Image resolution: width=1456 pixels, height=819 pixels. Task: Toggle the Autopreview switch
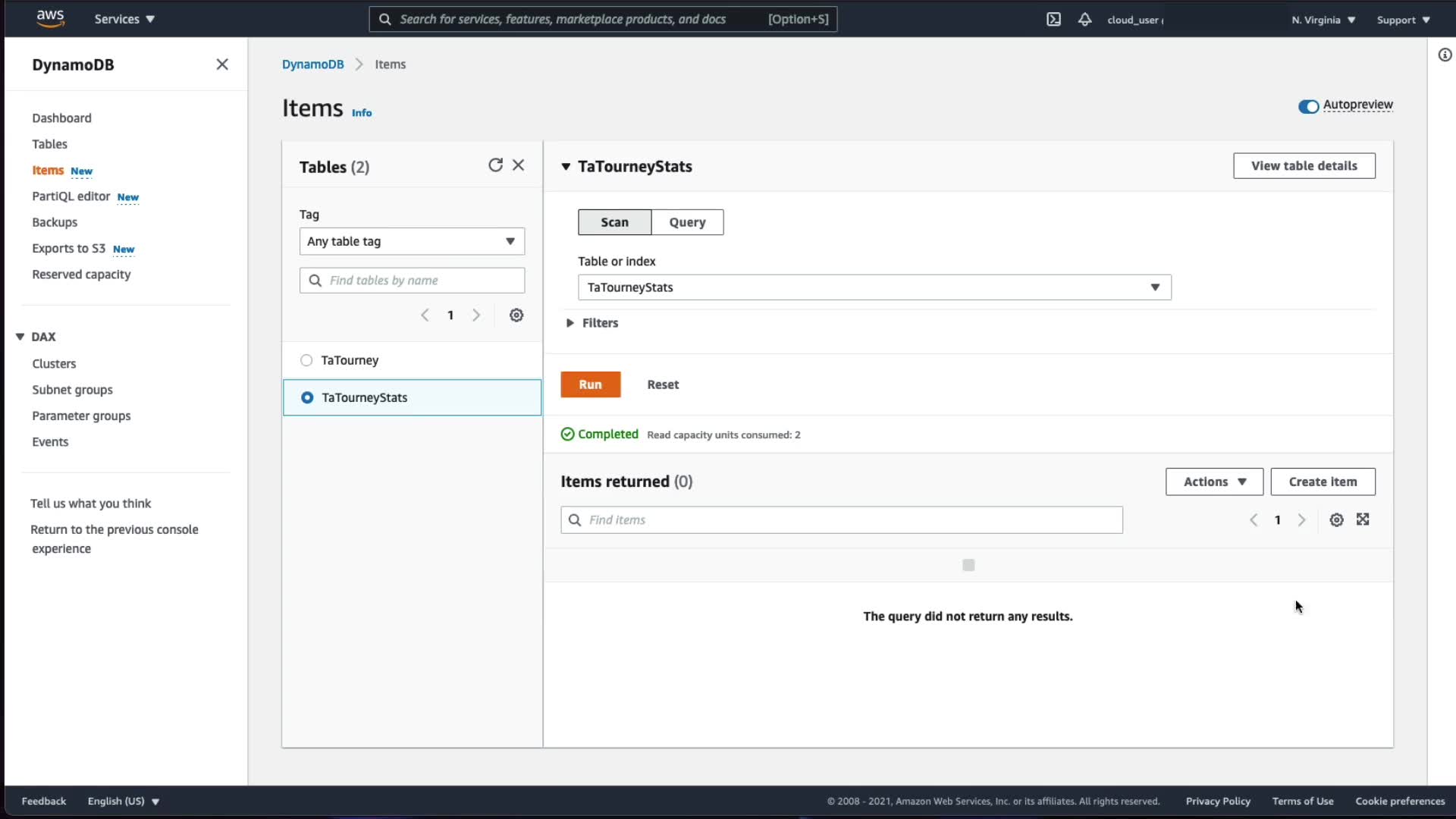tap(1308, 106)
